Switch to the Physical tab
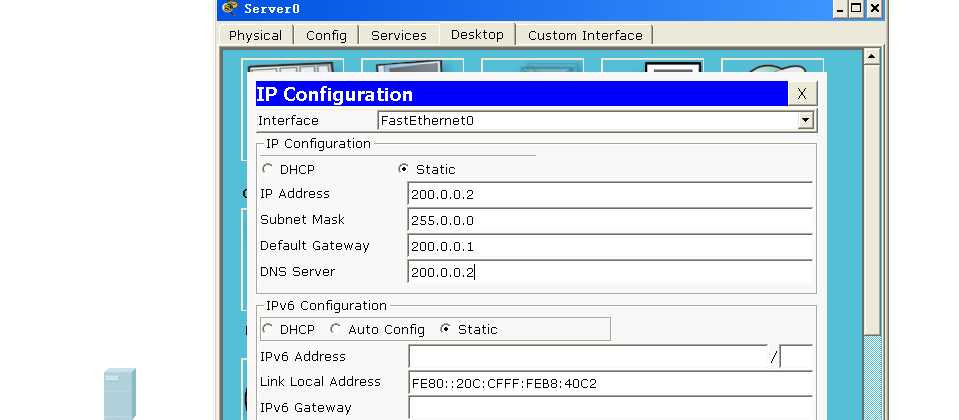 point(256,35)
